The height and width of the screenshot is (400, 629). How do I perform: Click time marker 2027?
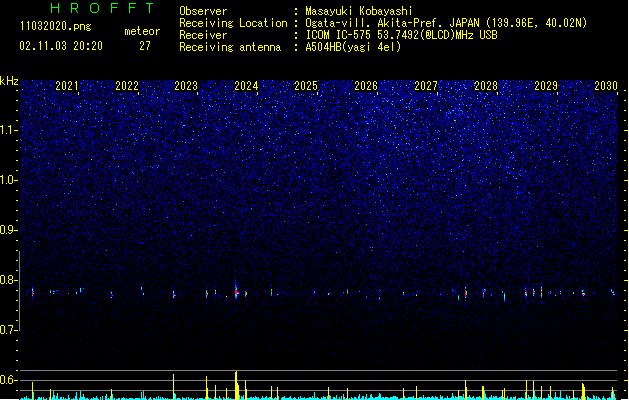426,86
